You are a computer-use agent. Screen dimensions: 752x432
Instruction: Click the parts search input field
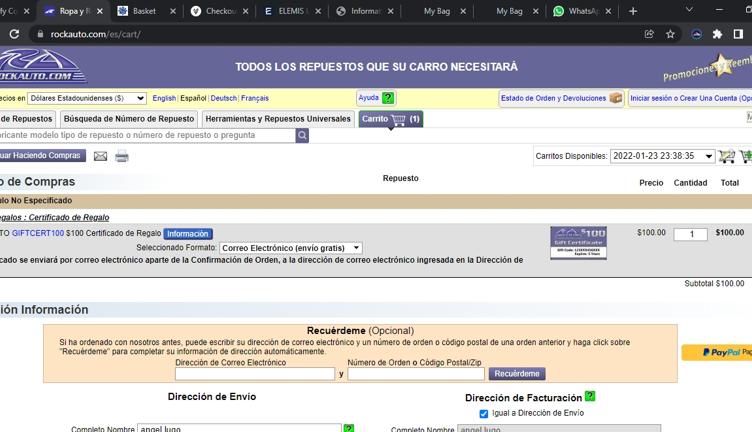148,135
